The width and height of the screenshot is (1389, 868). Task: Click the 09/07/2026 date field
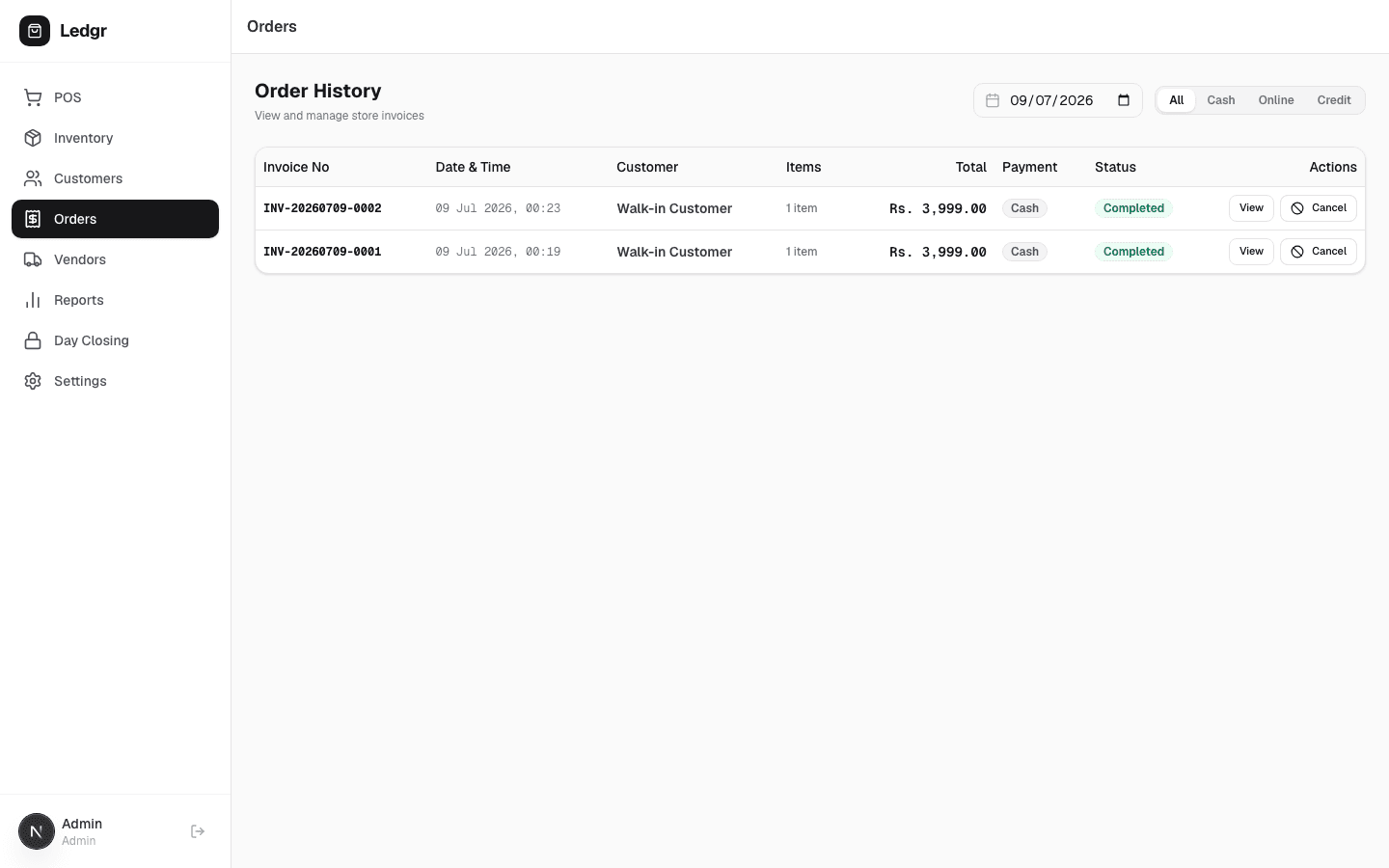pyautogui.click(x=1058, y=100)
